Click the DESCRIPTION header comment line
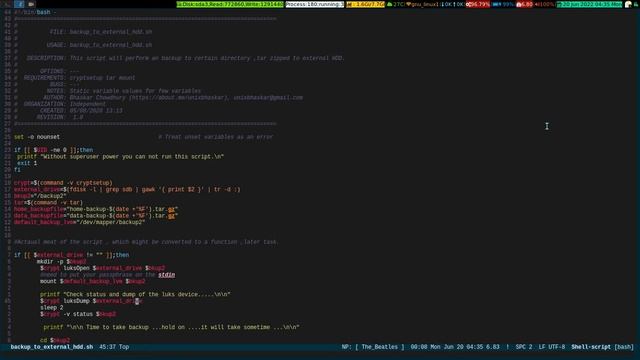640x360 pixels. (x=179, y=58)
